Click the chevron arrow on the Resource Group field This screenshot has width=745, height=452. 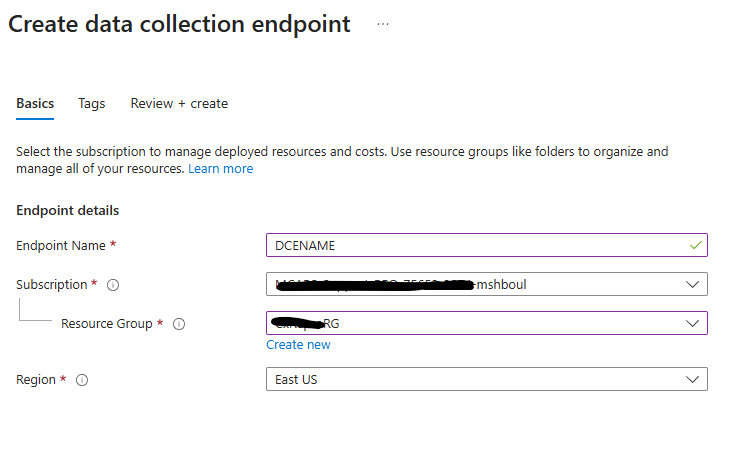[x=693, y=324]
